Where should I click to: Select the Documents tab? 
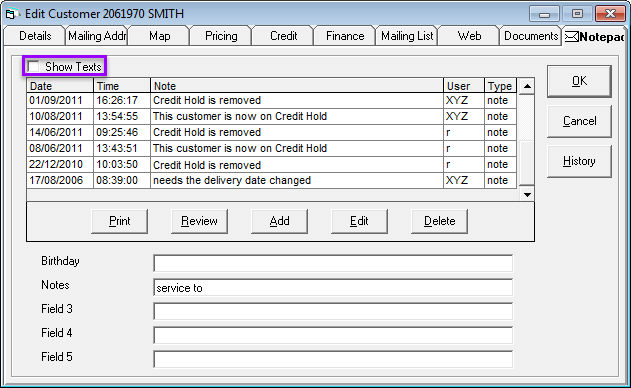531,36
